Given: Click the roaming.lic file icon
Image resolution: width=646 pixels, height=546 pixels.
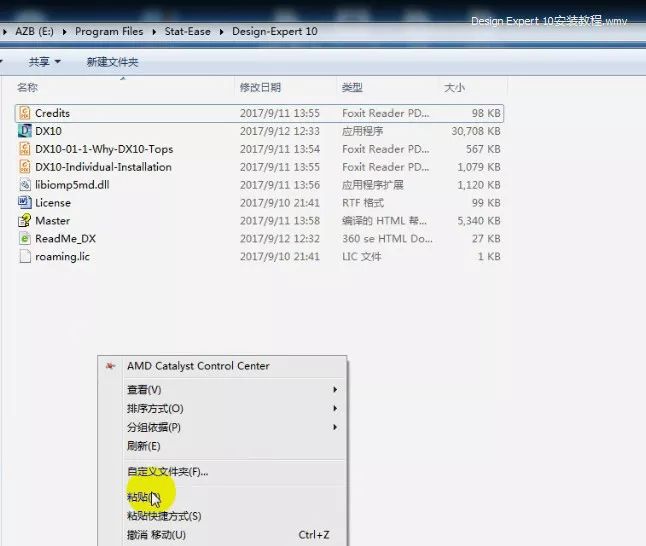Looking at the screenshot, I should pyautogui.click(x=25, y=256).
